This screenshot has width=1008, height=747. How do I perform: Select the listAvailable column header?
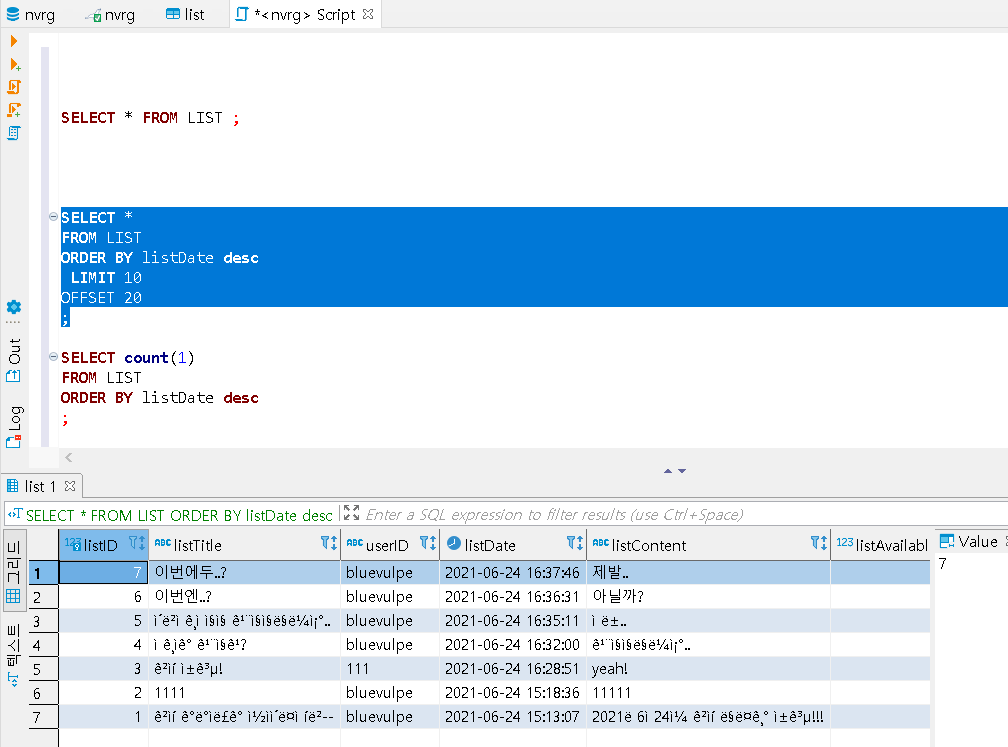point(882,545)
